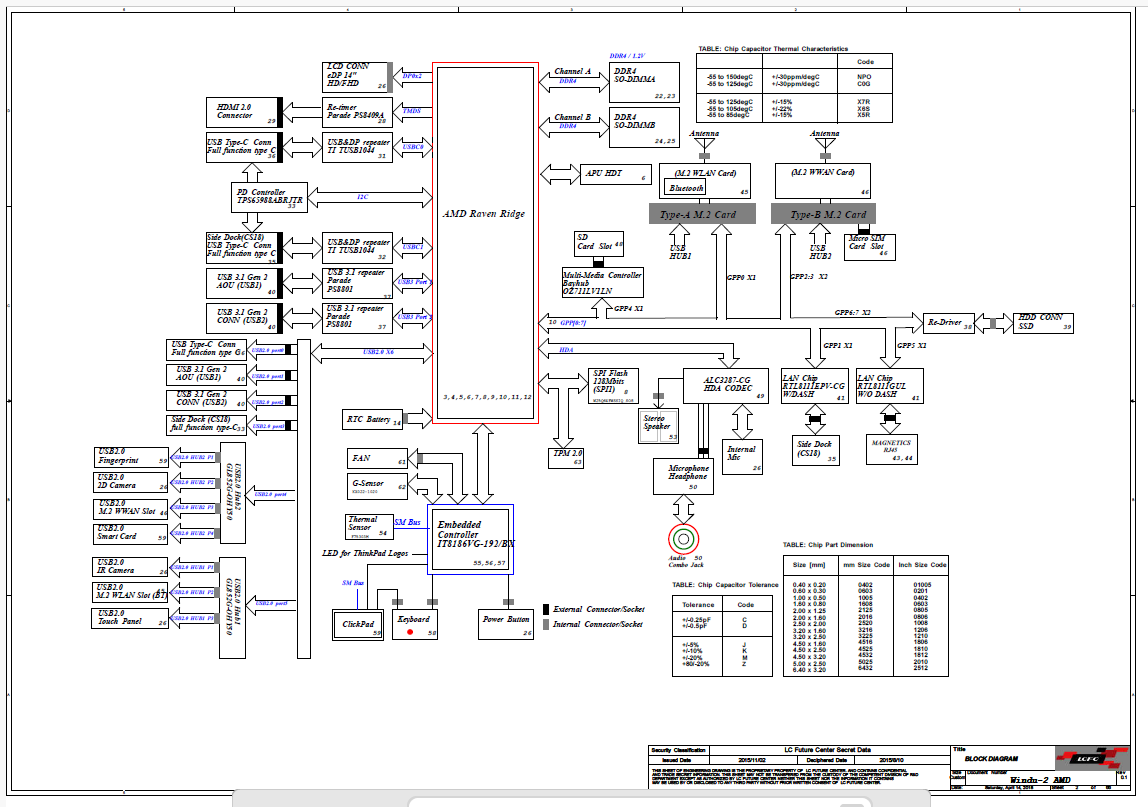Select the HDD CONN SSD block
This screenshot has height=807, width=1148.
click(1045, 322)
